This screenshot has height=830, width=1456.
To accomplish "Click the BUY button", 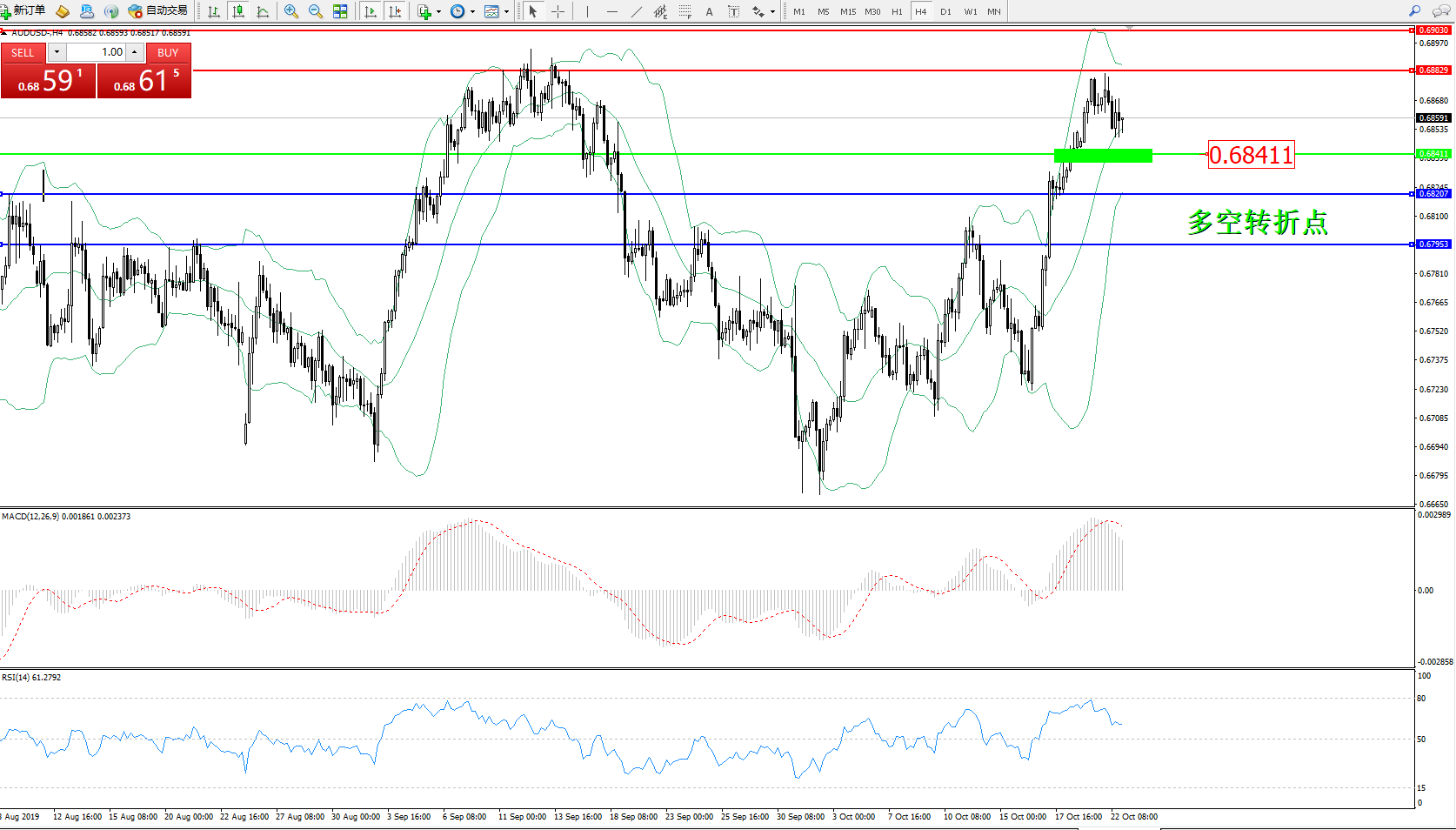I will click(x=168, y=52).
